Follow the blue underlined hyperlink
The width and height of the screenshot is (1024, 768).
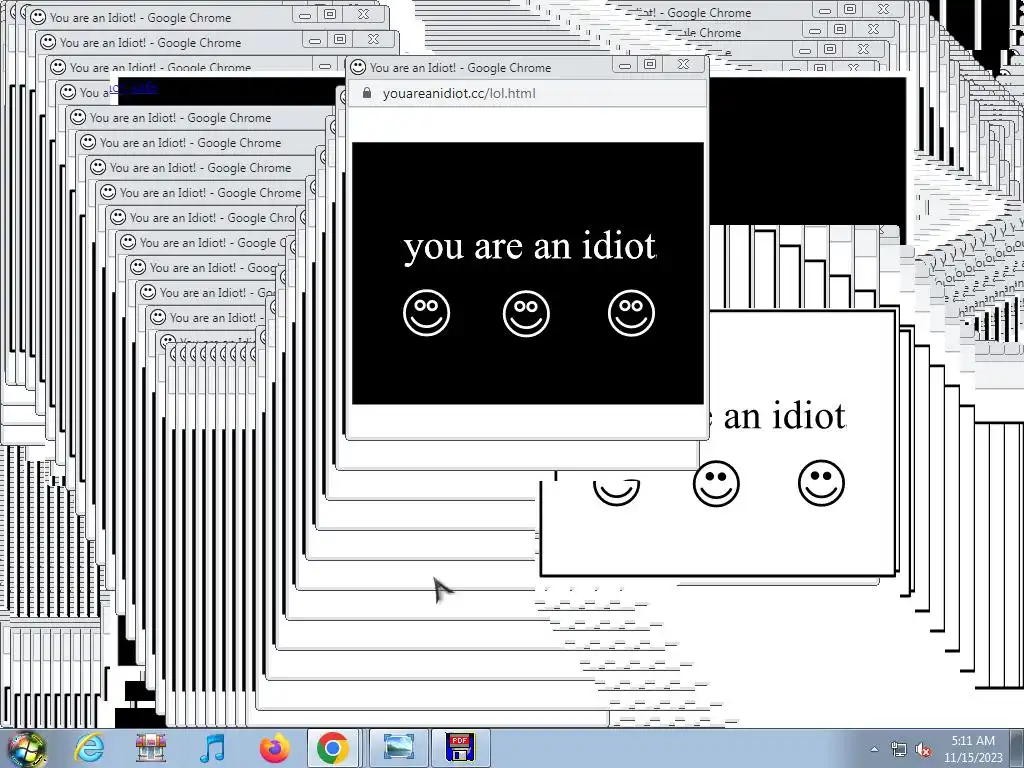coord(134,87)
